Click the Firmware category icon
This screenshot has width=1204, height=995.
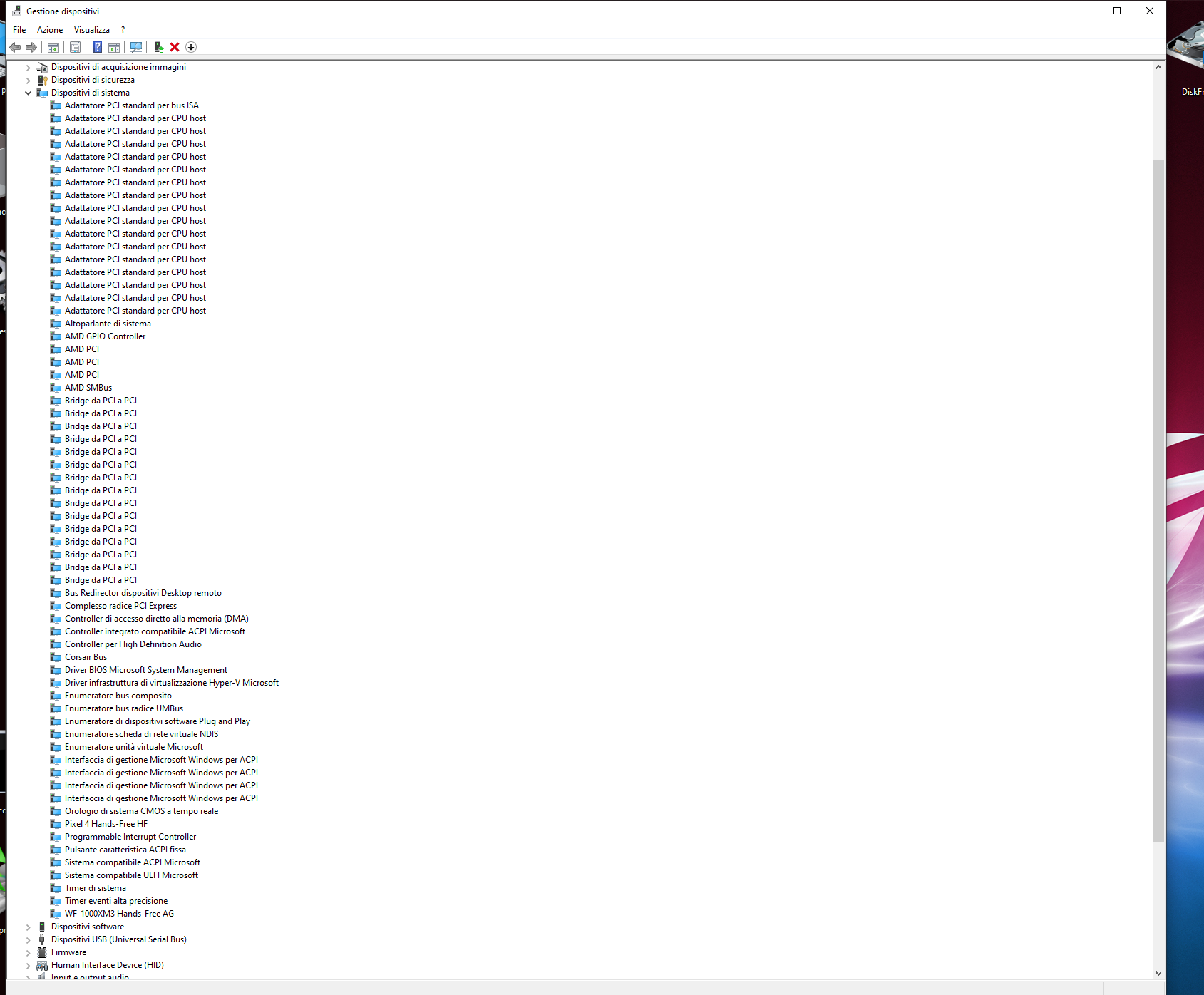click(x=42, y=952)
